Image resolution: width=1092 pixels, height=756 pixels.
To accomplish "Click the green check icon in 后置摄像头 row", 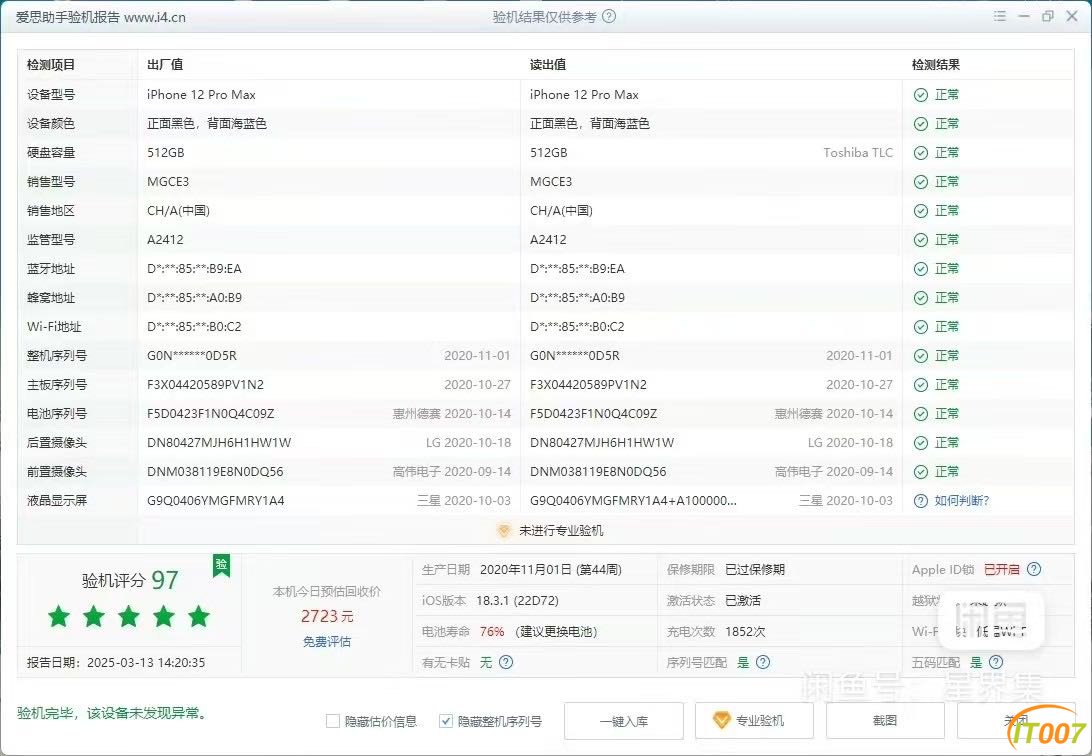I will tap(921, 443).
